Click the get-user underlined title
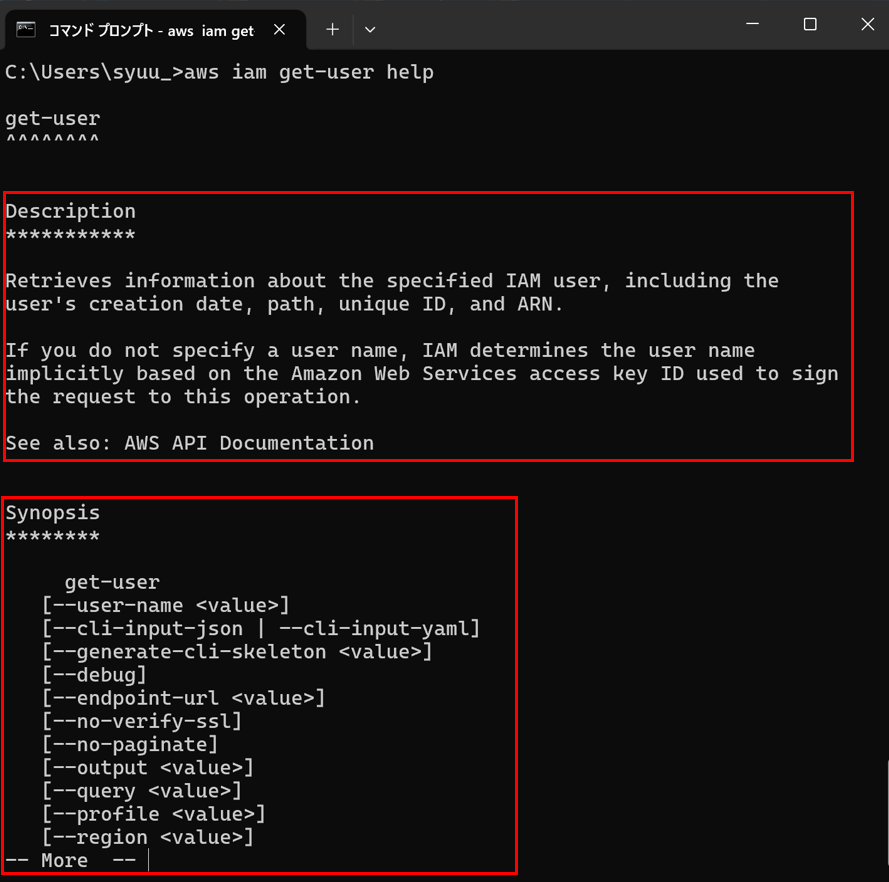889x882 pixels. pos(52,118)
